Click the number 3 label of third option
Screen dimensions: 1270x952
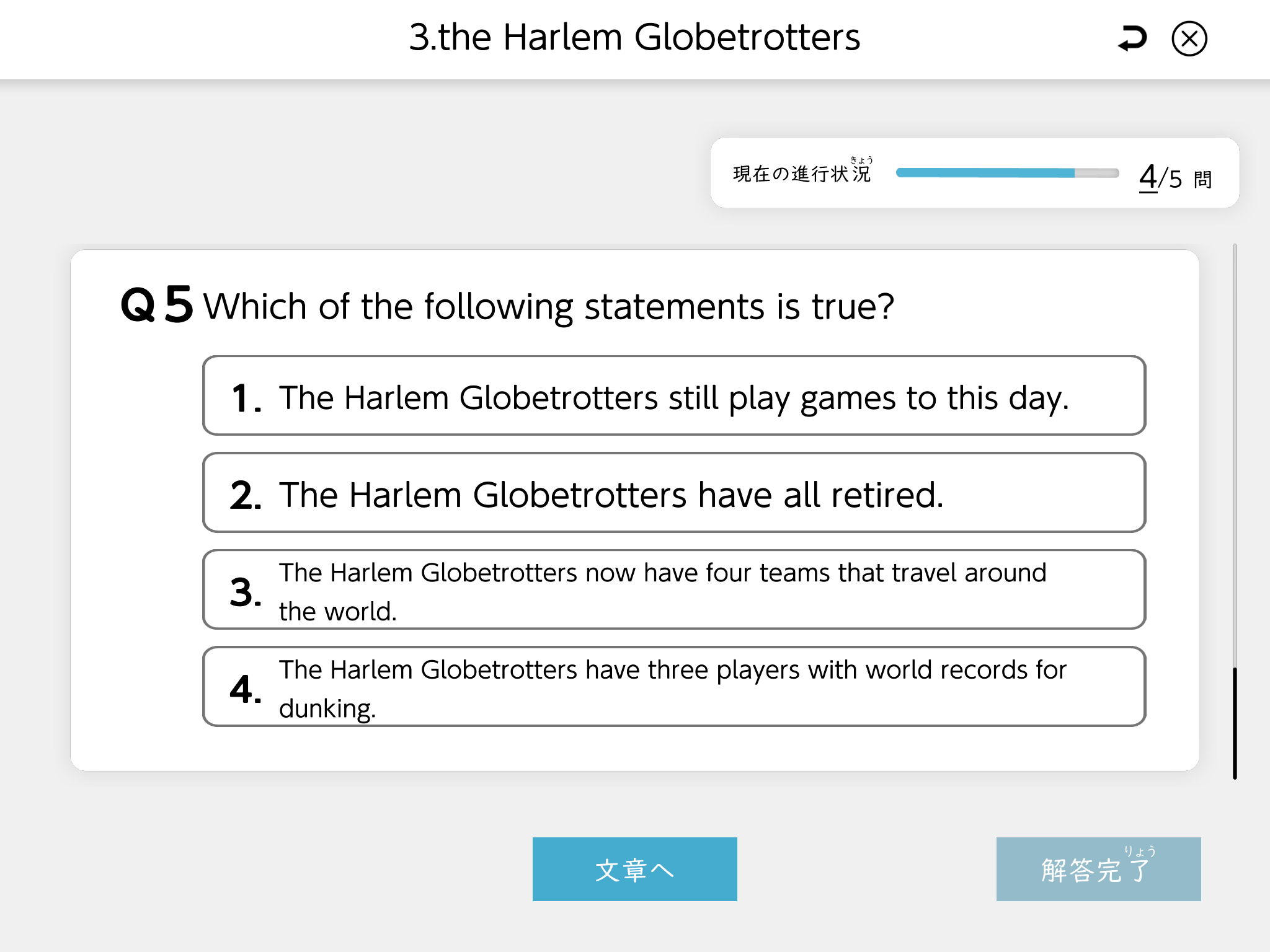pyautogui.click(x=246, y=592)
